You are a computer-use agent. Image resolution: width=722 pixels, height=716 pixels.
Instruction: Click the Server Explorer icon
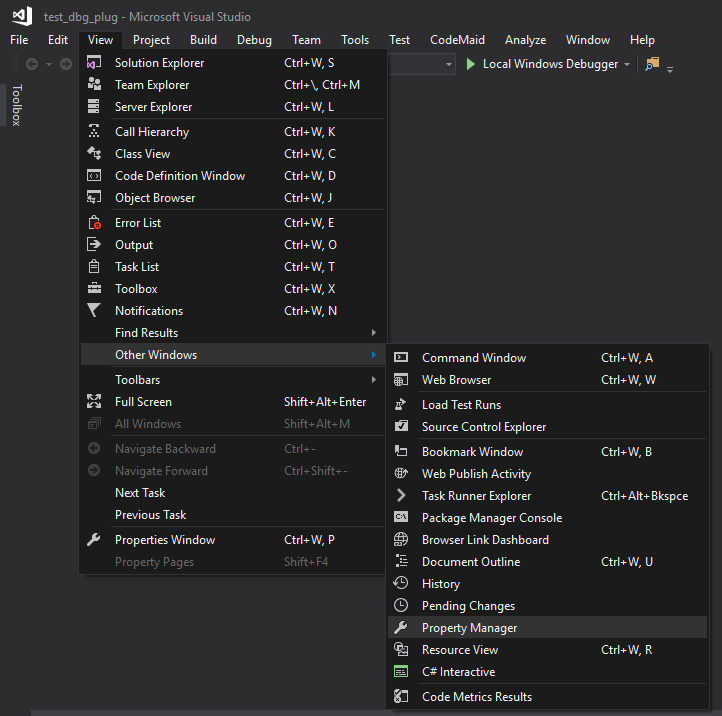pos(94,106)
